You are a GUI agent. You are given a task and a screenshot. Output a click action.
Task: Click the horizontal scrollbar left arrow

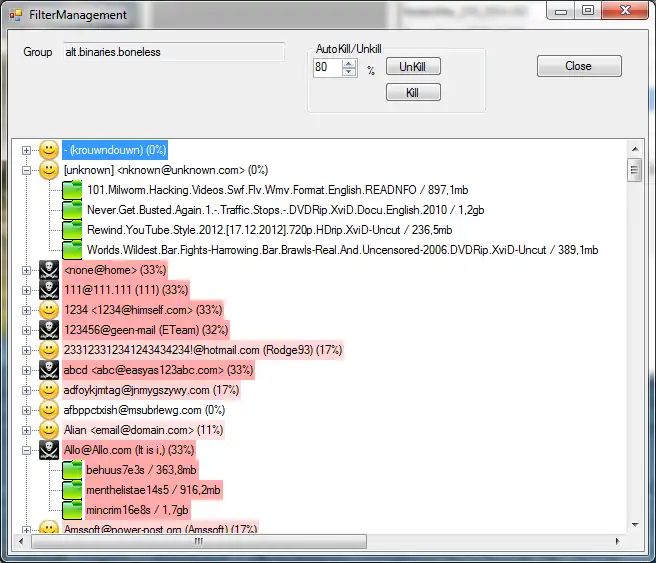point(21,541)
